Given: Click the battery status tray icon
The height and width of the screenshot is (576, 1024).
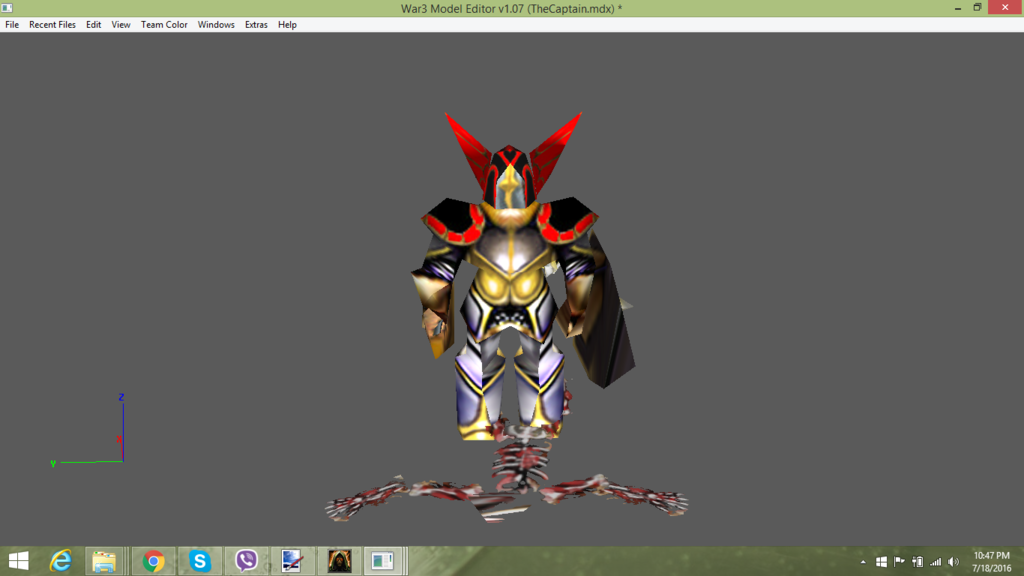Looking at the screenshot, I should (918, 562).
